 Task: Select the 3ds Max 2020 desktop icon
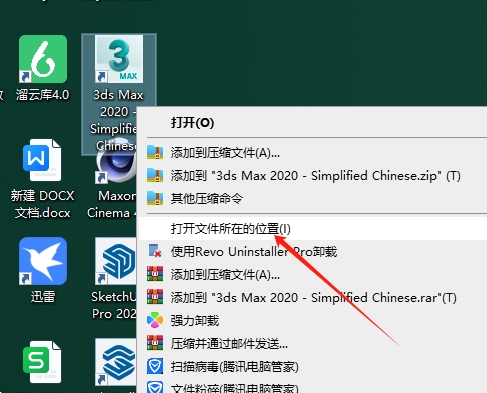point(119,94)
